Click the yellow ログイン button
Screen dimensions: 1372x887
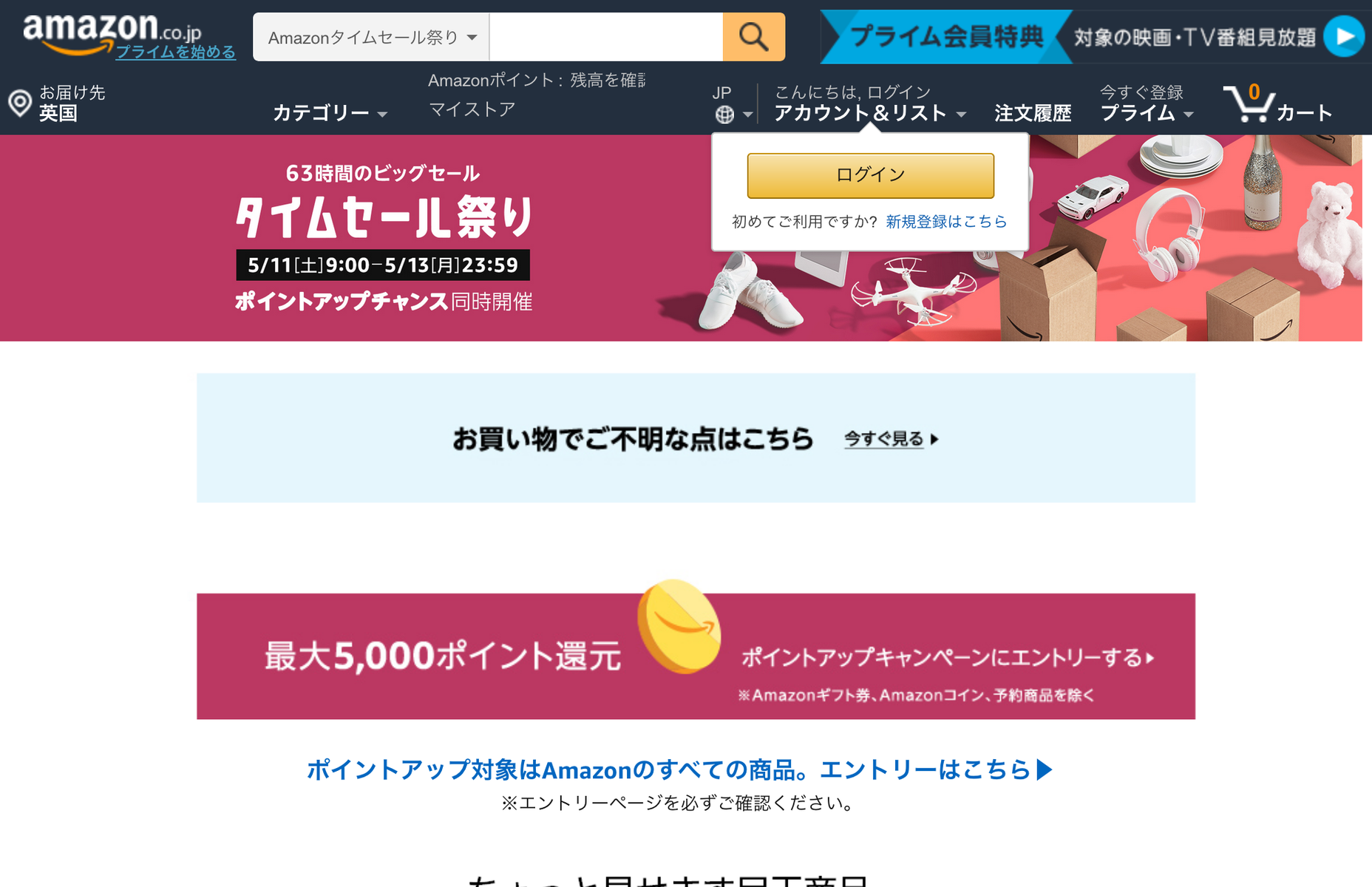[870, 175]
